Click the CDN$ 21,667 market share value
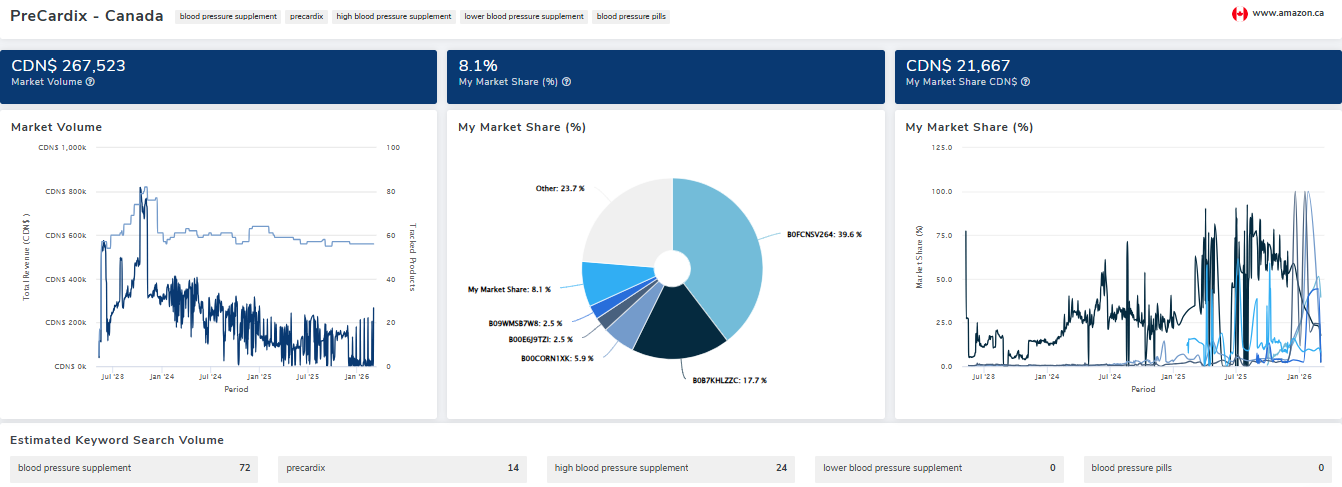1342x487 pixels. (958, 66)
